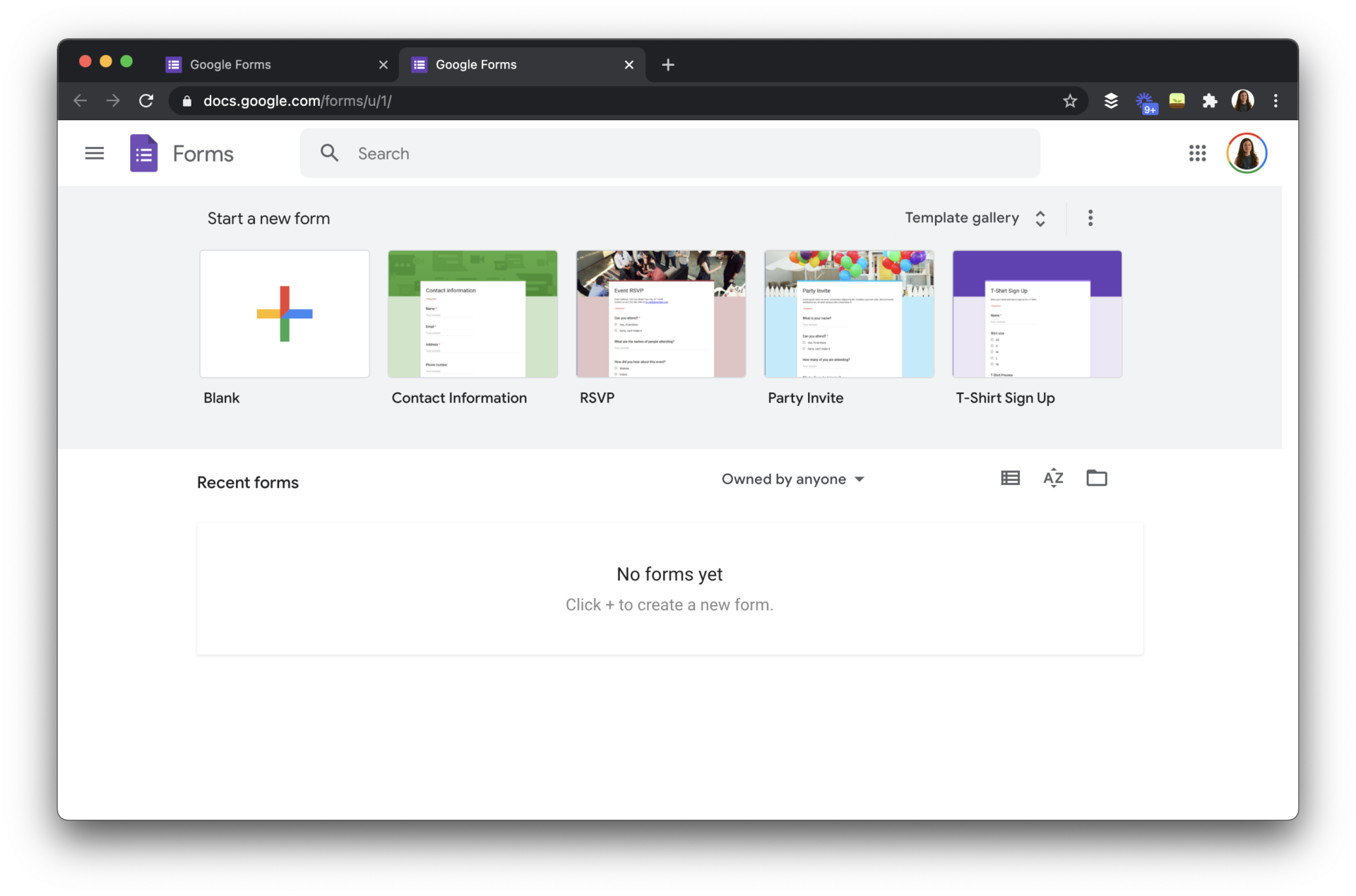The height and width of the screenshot is (896, 1356).
Task: Open the Owned by anyone filter
Action: [792, 479]
